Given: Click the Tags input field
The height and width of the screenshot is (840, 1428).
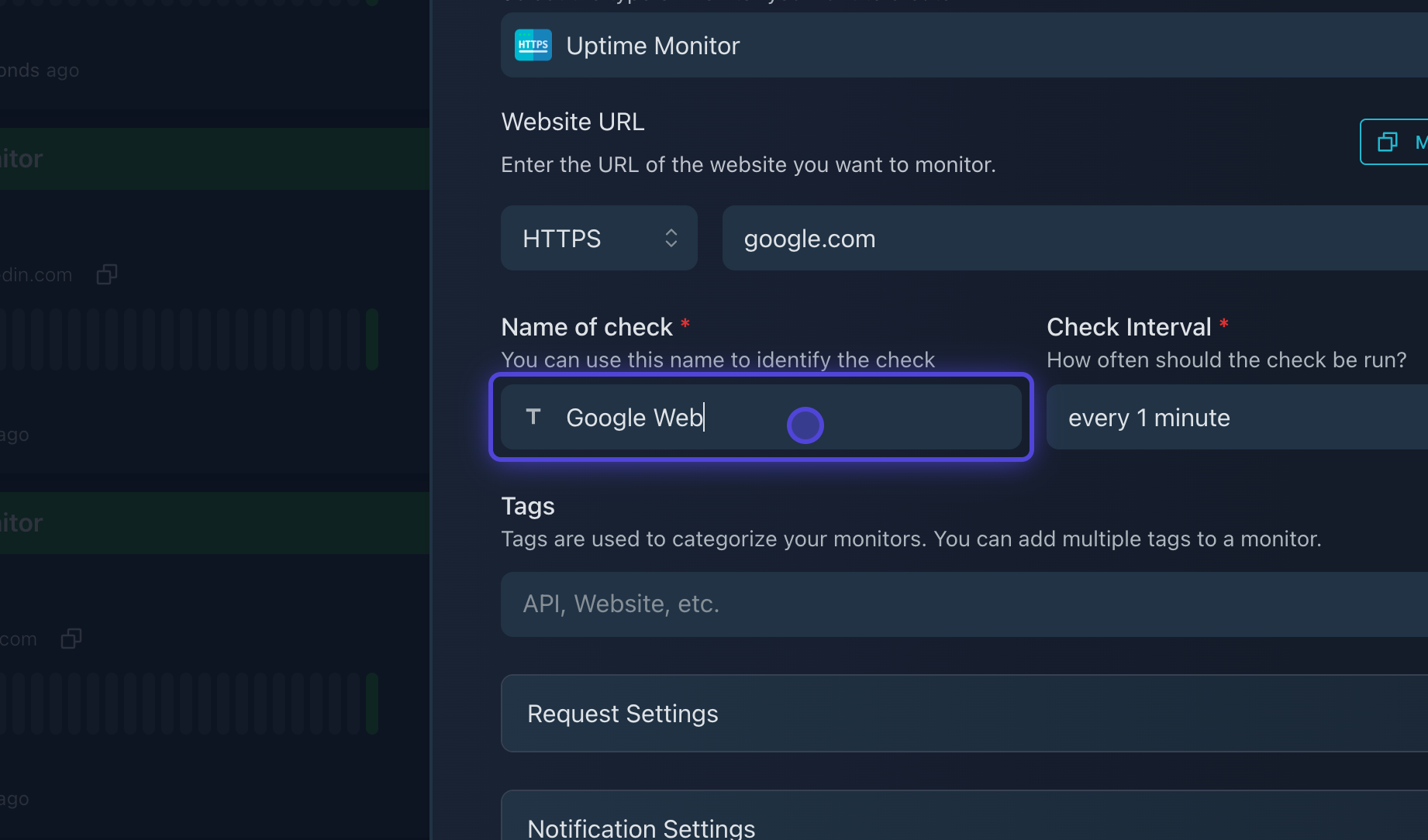Looking at the screenshot, I should pyautogui.click(x=964, y=604).
